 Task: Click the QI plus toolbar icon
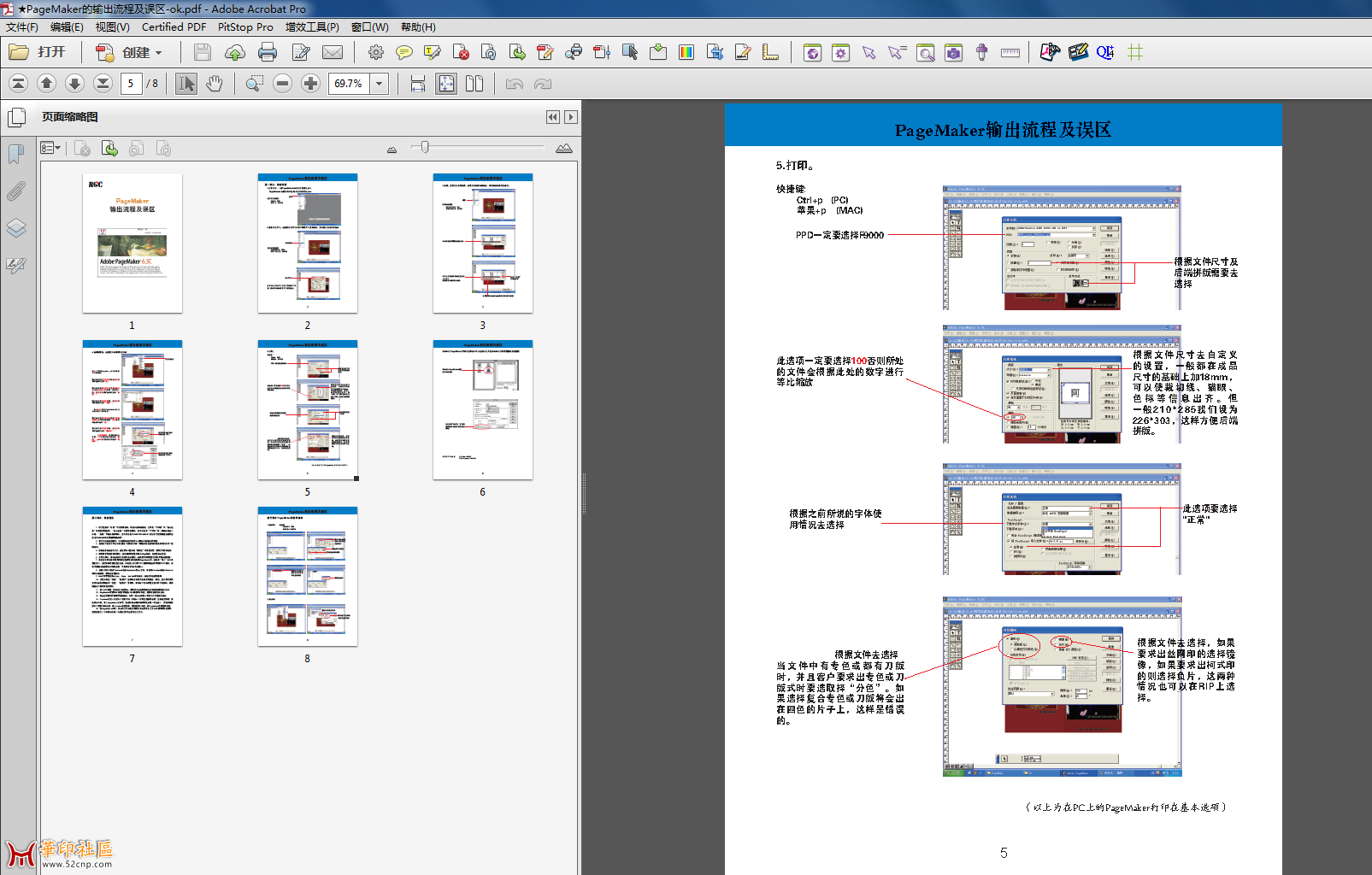(x=1105, y=52)
